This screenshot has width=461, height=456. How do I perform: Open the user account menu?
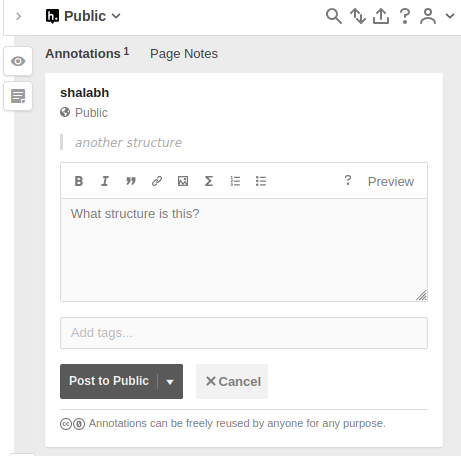point(437,16)
